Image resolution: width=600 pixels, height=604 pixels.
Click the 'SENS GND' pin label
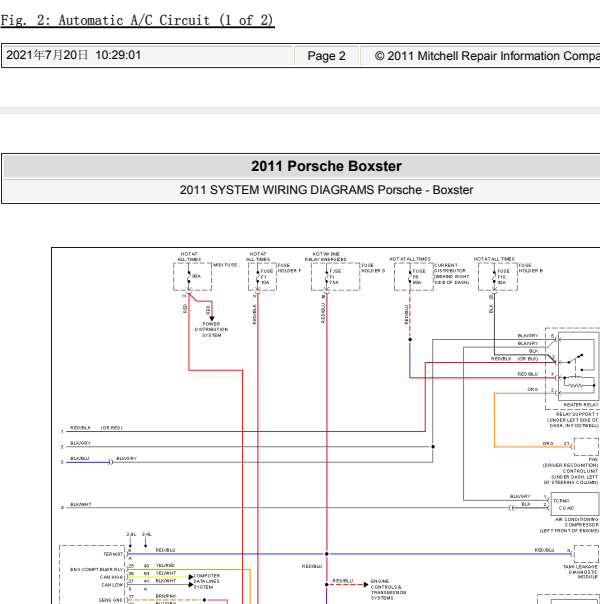(x=111, y=600)
